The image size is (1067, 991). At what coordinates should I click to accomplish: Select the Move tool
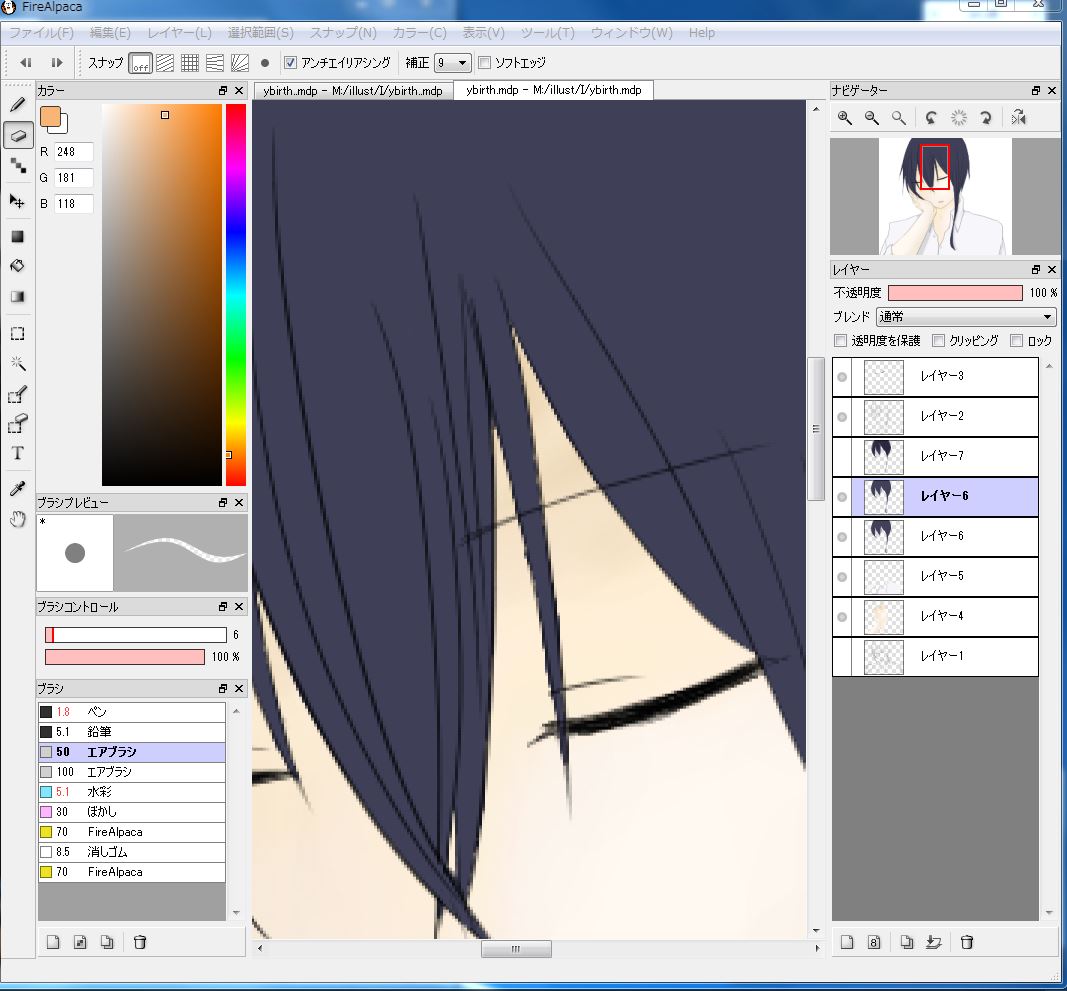tap(17, 201)
